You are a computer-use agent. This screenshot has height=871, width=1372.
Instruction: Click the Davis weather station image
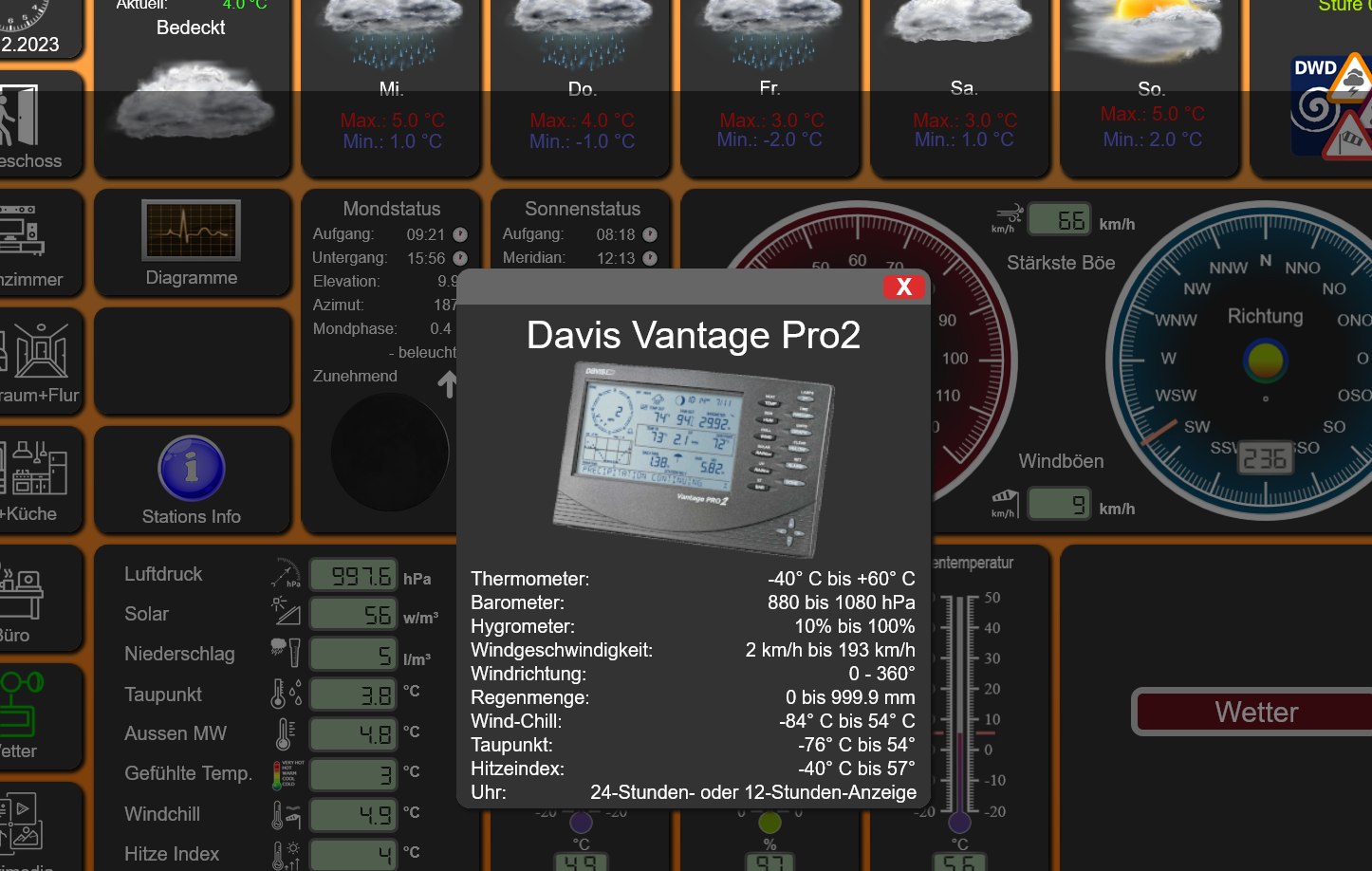click(694, 459)
